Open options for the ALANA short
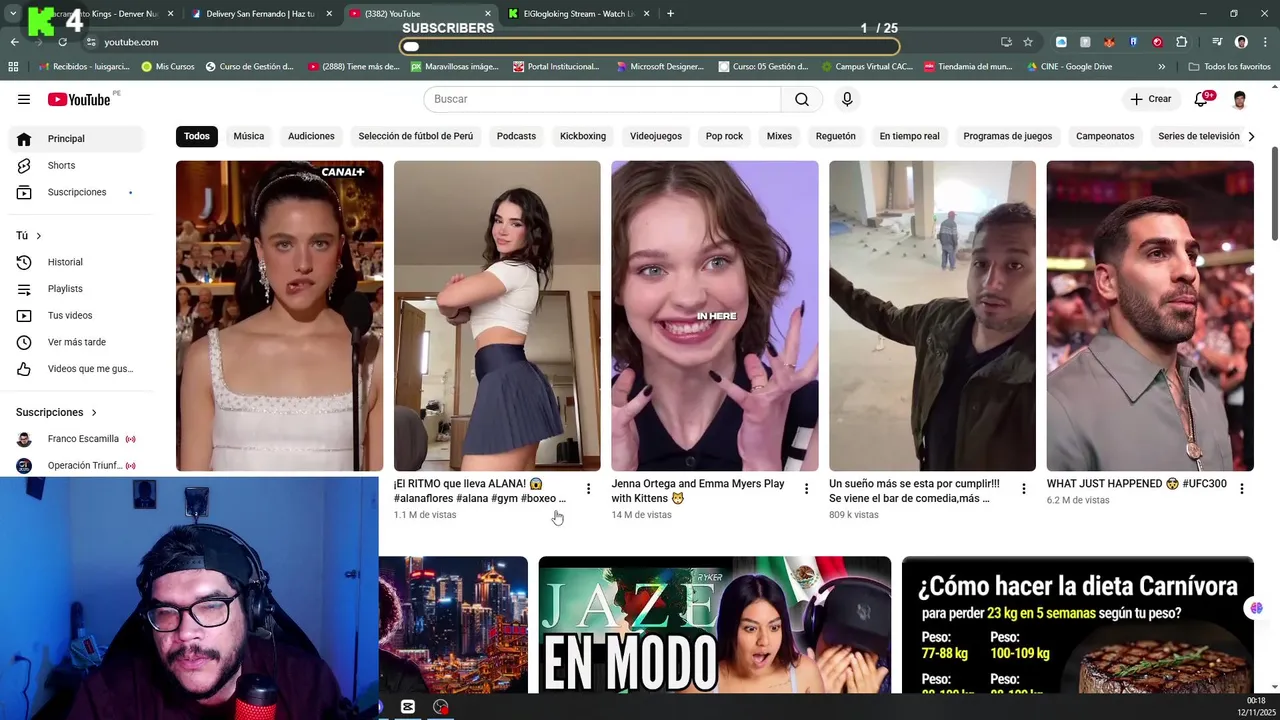 588,489
